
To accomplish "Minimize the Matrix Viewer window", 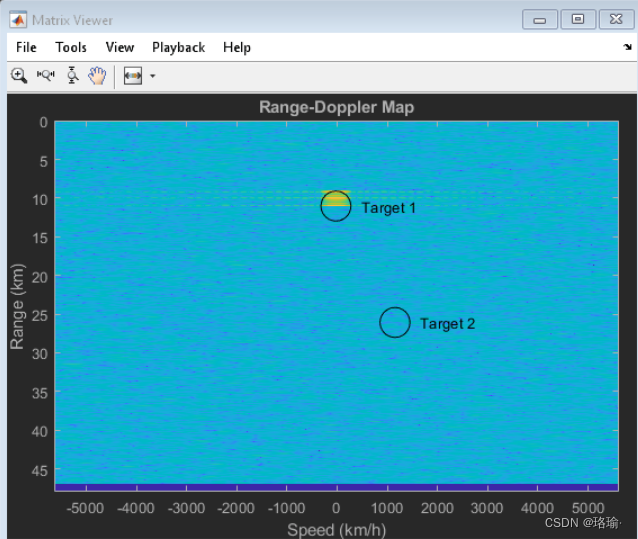I will (x=540, y=20).
